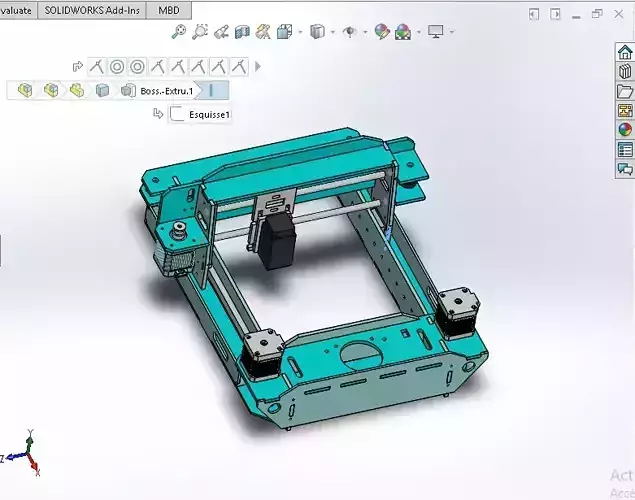Select the highlighted face segment of the breadcrumb
This screenshot has width=635, height=500.
(215, 90)
